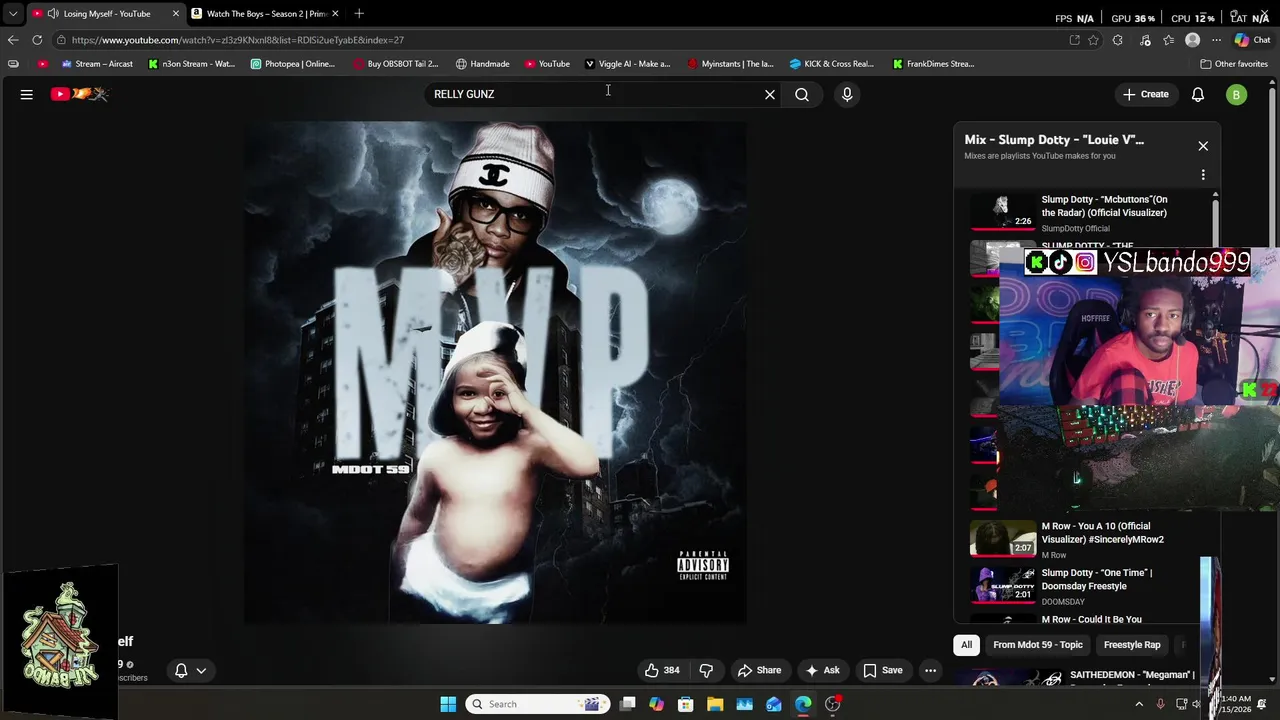Open the Photopea Online bookmark

pos(293,64)
